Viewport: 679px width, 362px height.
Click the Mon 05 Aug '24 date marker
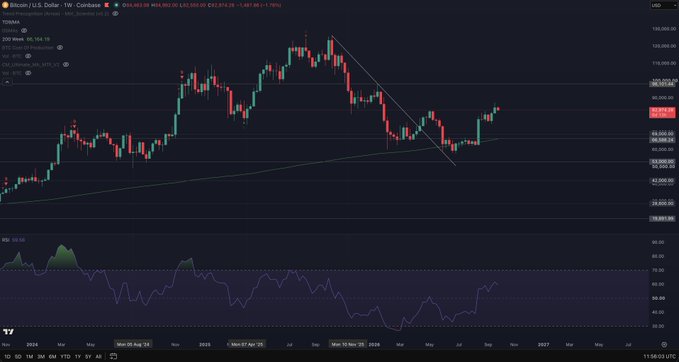[133, 344]
